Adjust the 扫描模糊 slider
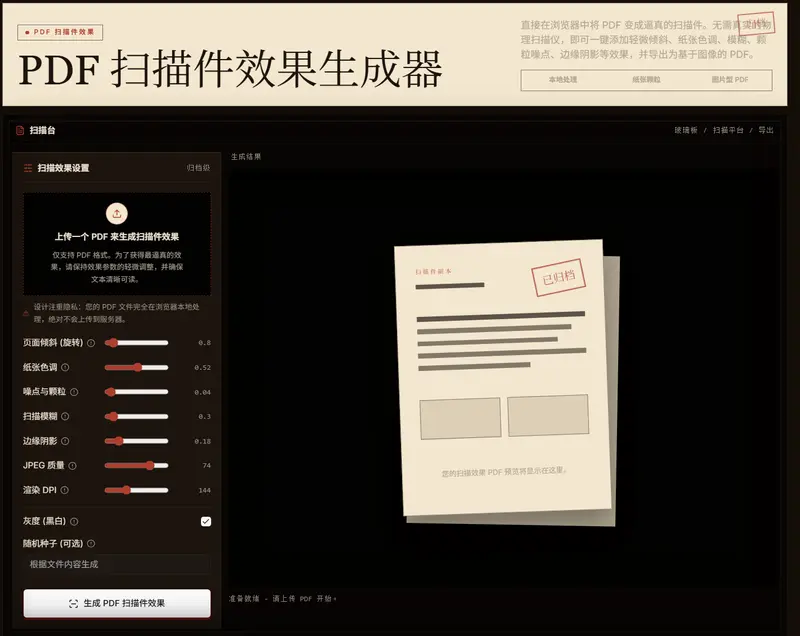Screen dimensions: 800x636 (x=136, y=416)
